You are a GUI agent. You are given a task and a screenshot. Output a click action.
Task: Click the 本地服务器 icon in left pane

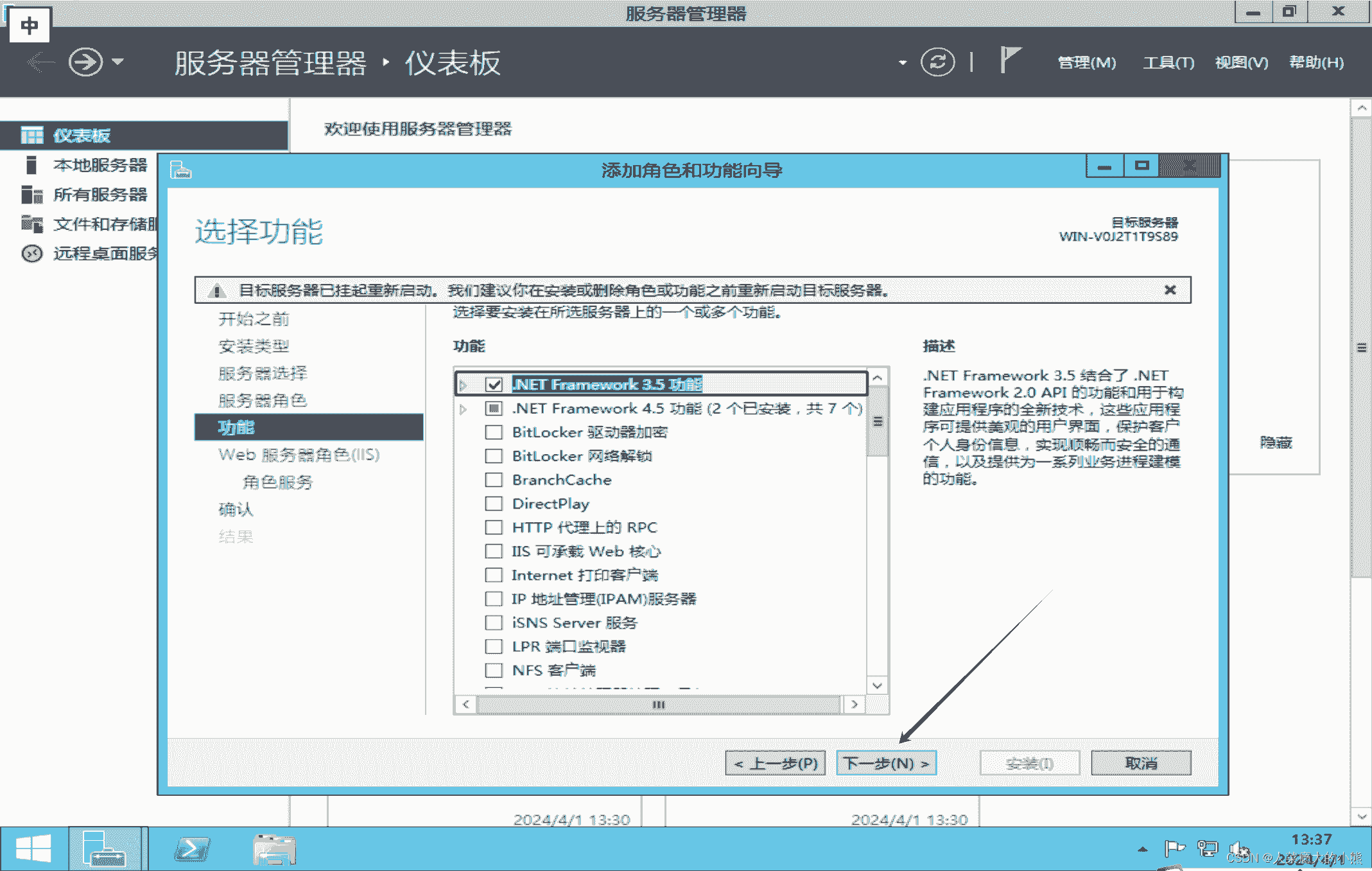[x=31, y=165]
